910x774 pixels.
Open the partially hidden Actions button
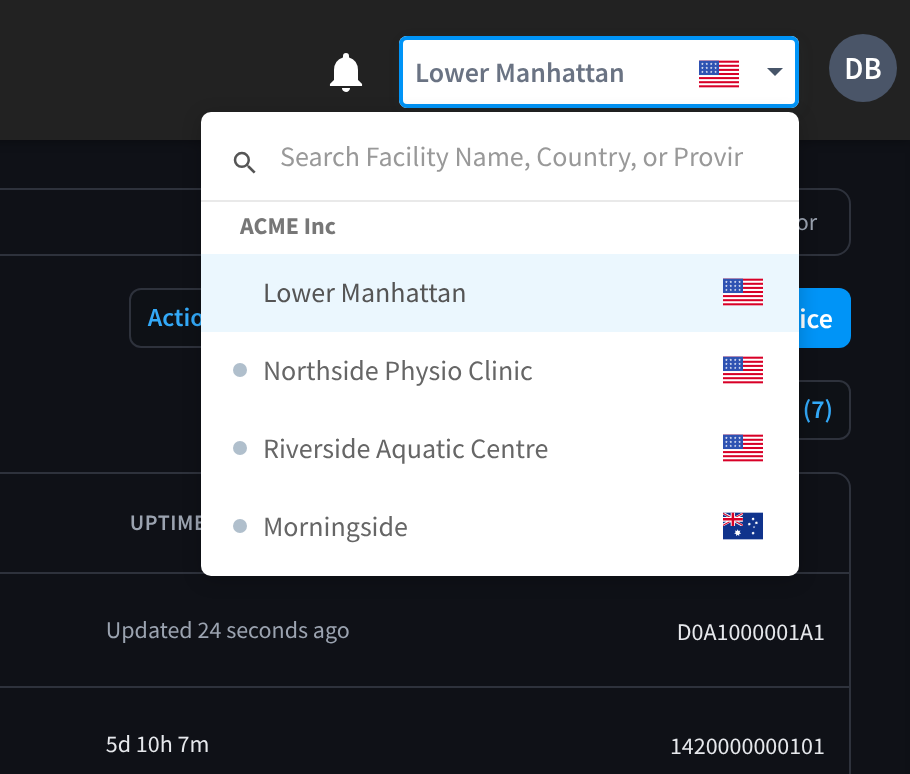(x=165, y=318)
